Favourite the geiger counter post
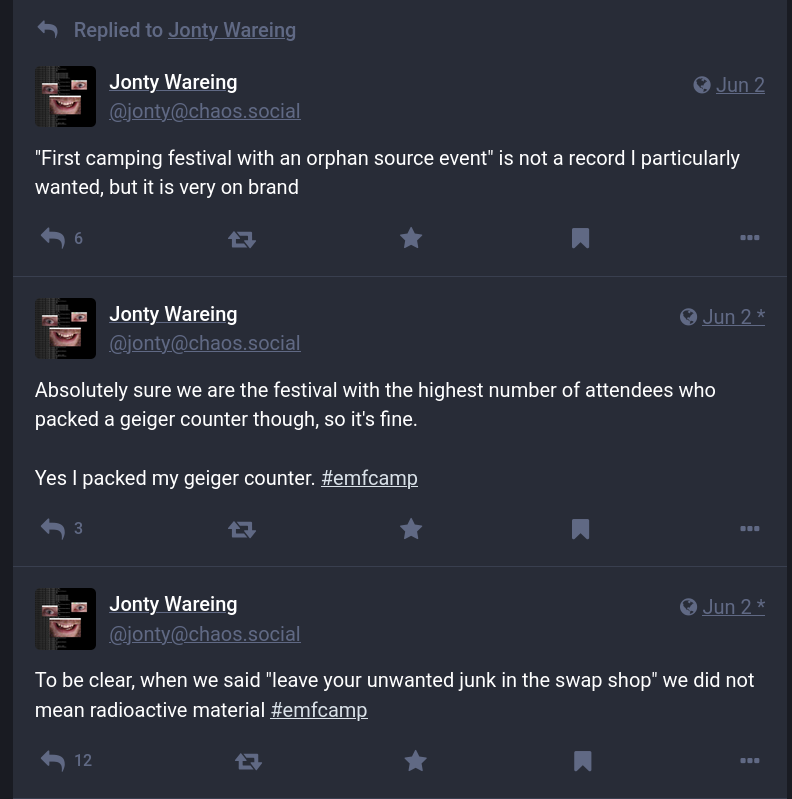This screenshot has width=792, height=799. [x=411, y=528]
